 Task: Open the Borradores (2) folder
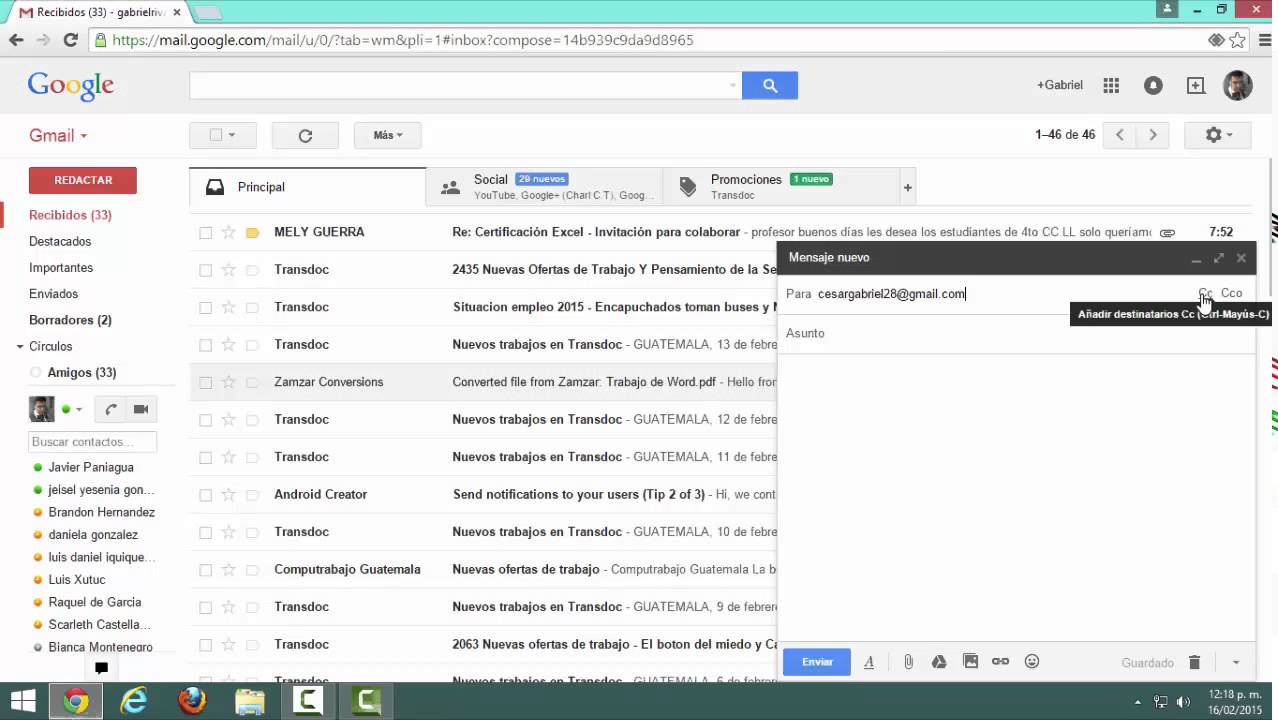[70, 320]
